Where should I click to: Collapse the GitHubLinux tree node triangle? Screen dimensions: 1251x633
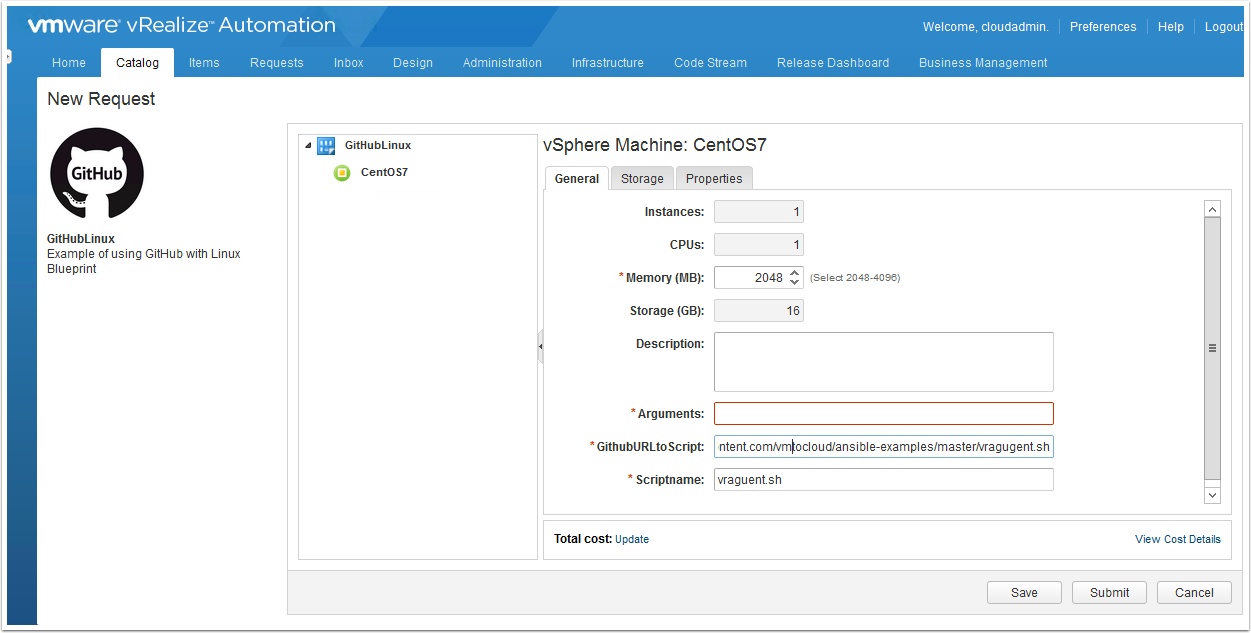click(309, 146)
